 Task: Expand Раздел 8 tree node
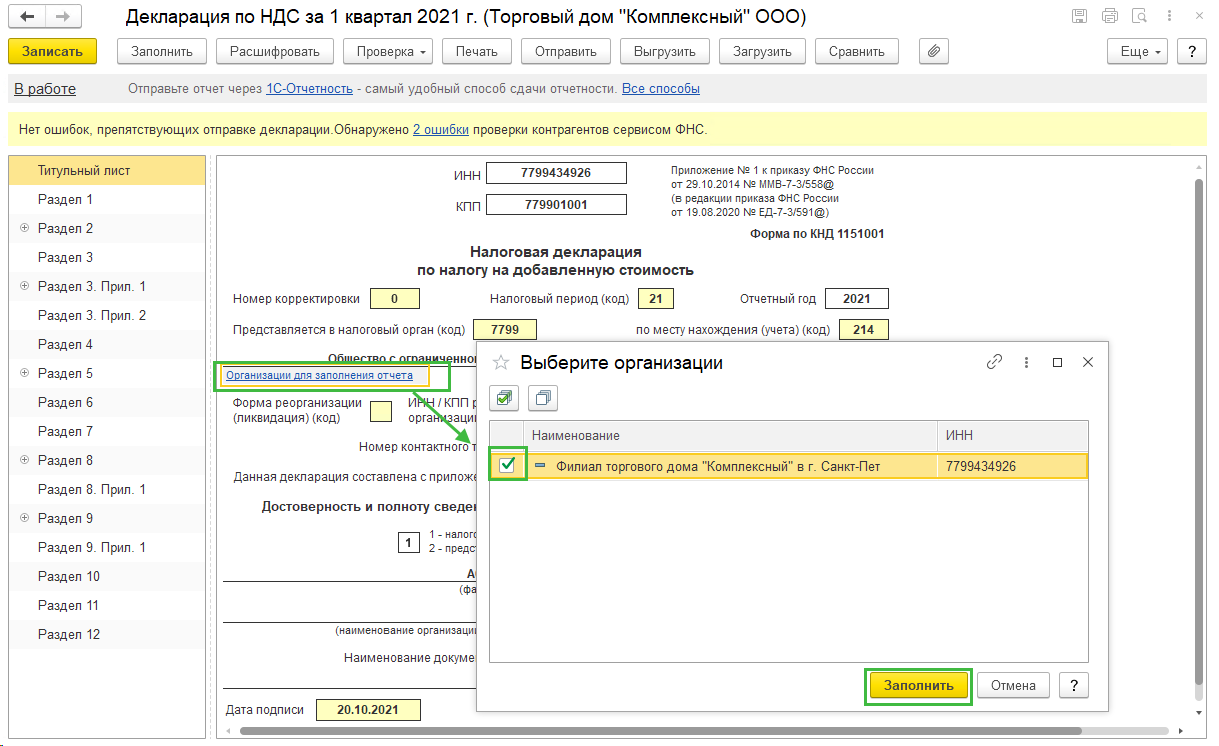click(24, 460)
